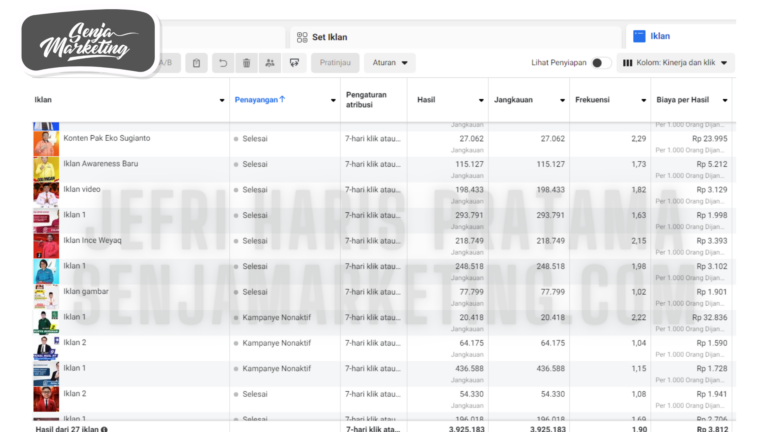Expand the Biaya per Hasil column arrow
The width and height of the screenshot is (768, 432).
point(724,100)
